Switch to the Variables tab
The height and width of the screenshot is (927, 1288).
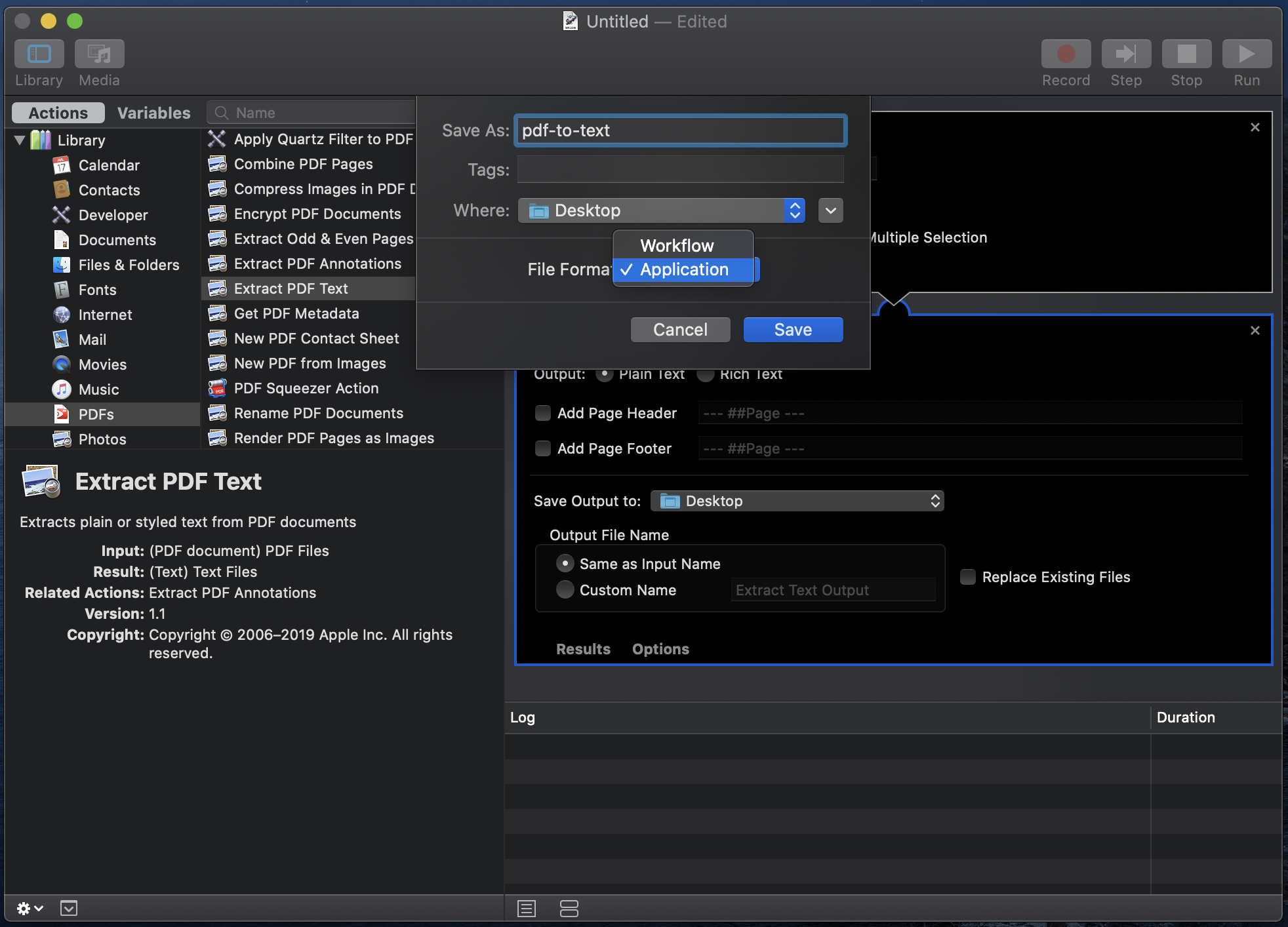[x=153, y=113]
